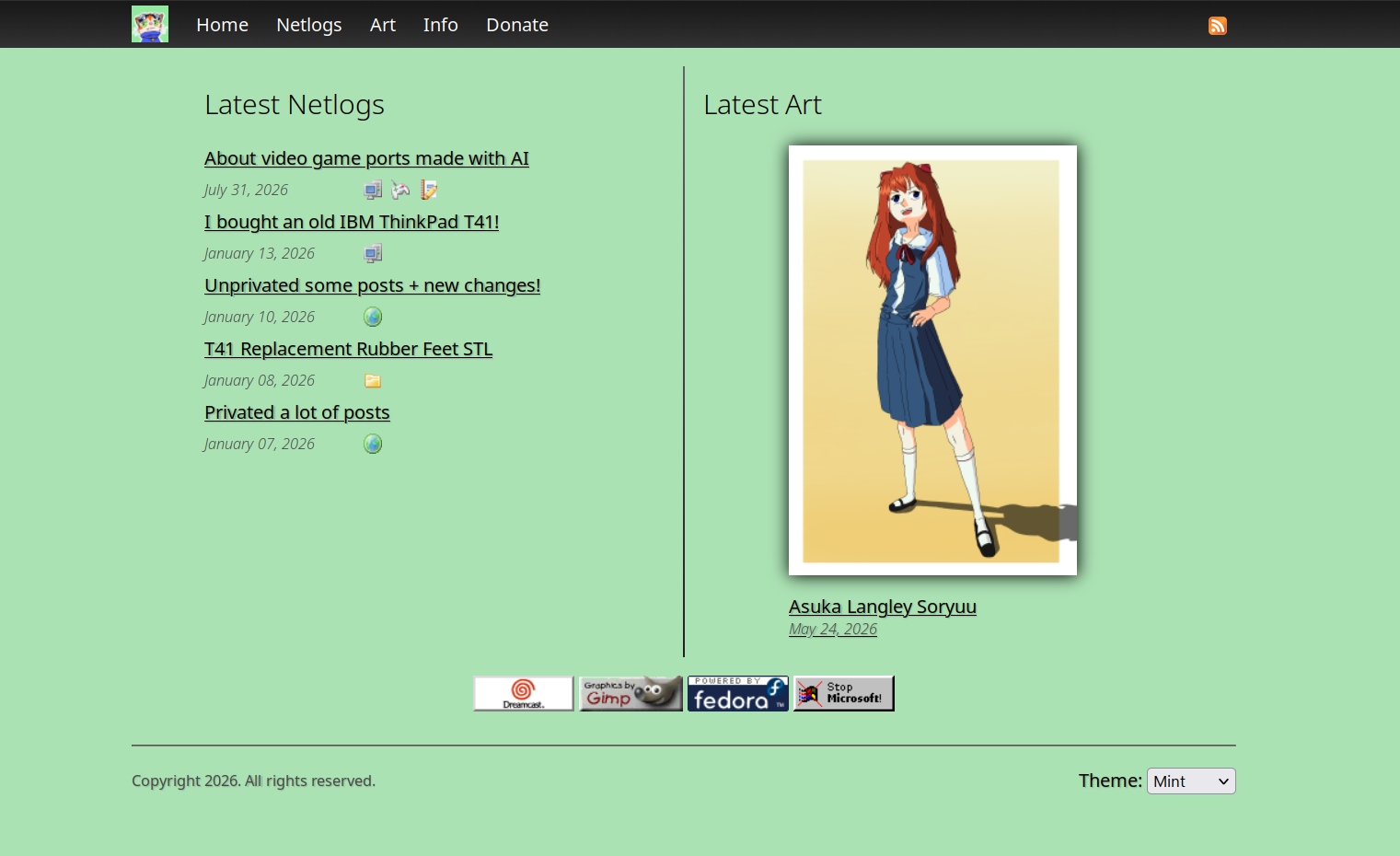Click the Stop Microsoft badge
This screenshot has width=1400, height=856.
(x=844, y=694)
